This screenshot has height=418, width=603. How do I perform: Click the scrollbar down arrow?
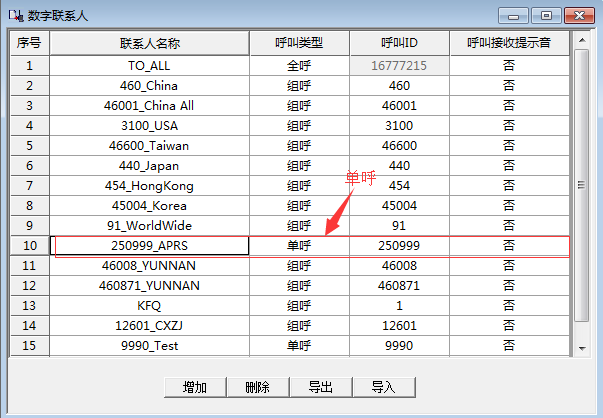pyautogui.click(x=582, y=347)
